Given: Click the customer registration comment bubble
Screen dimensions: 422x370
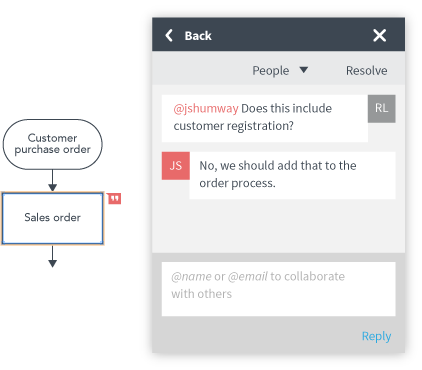Looking at the screenshot, I should [265, 118].
